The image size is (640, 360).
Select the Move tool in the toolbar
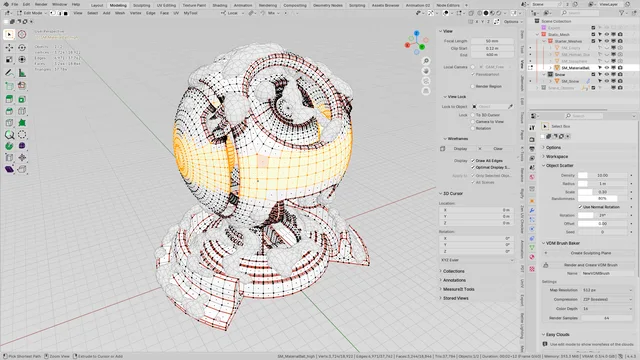pyautogui.click(x=9, y=47)
